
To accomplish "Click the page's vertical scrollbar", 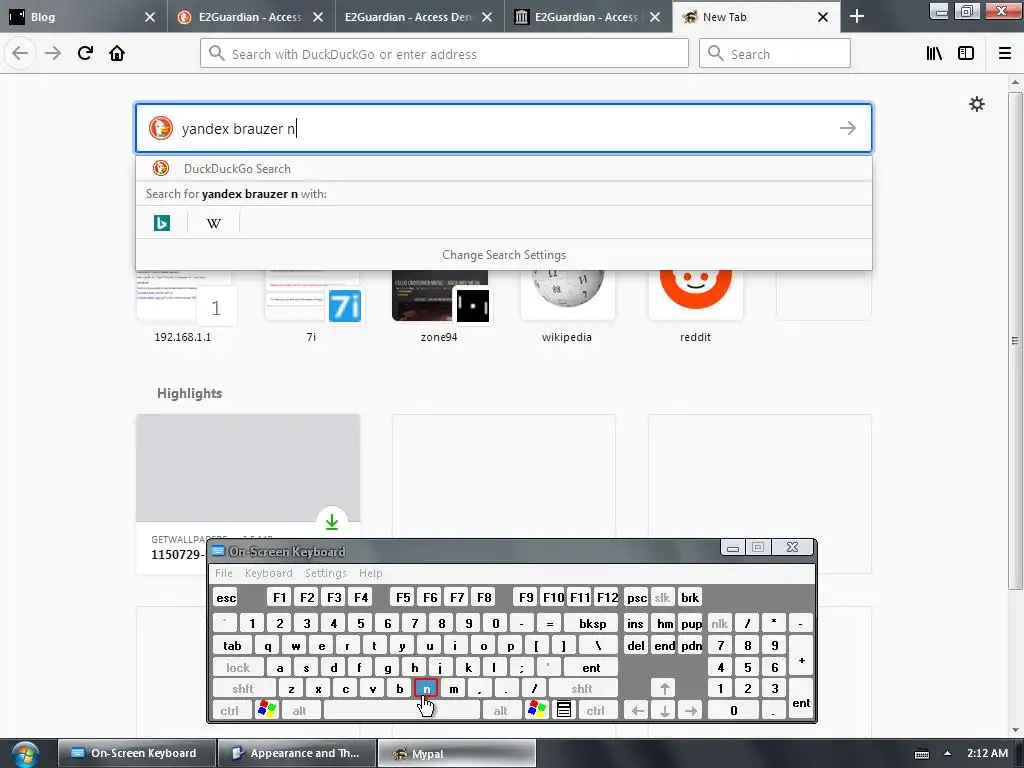I will click(x=1015, y=340).
